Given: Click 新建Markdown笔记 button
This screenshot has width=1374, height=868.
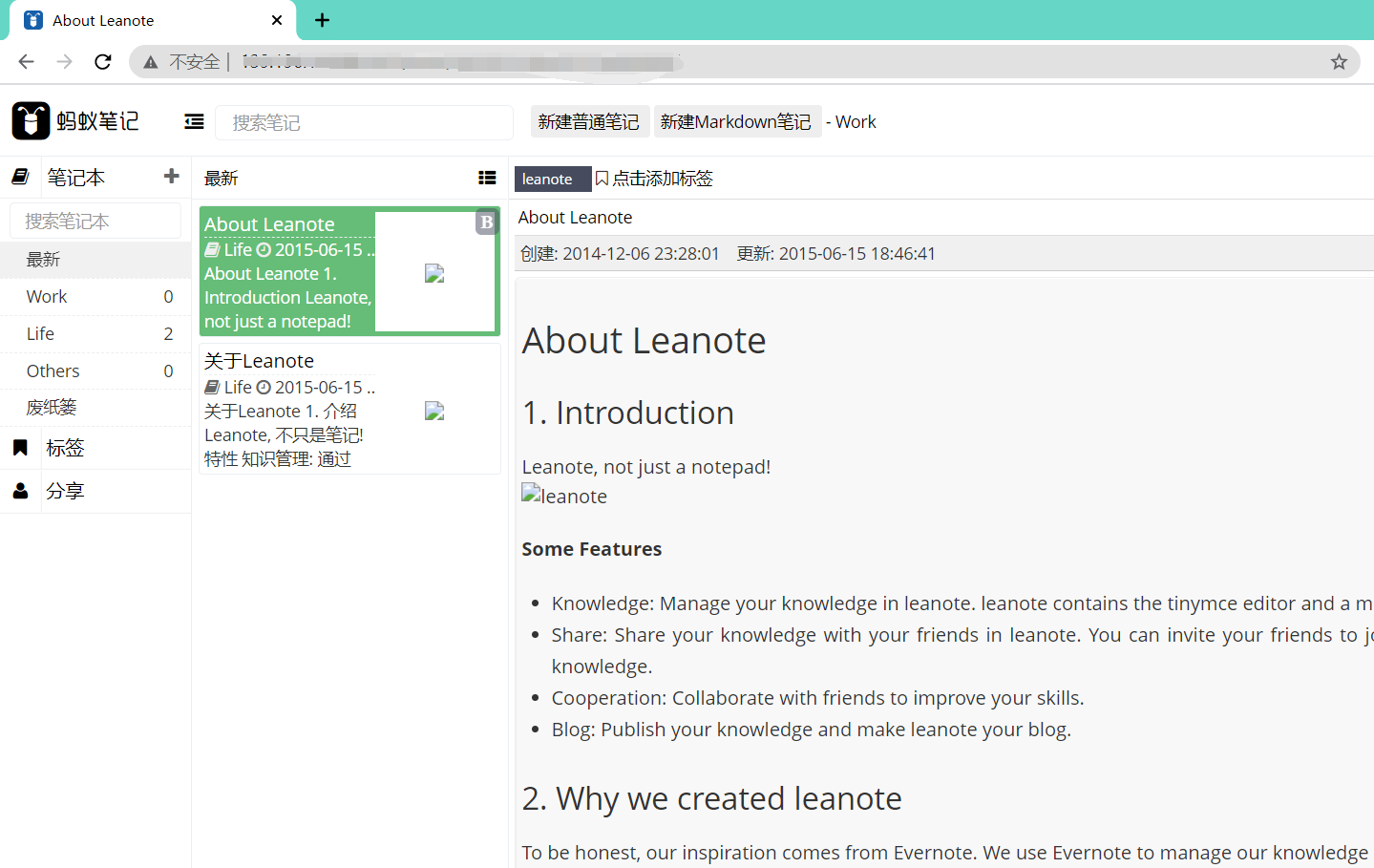Looking at the screenshot, I should coord(736,121).
